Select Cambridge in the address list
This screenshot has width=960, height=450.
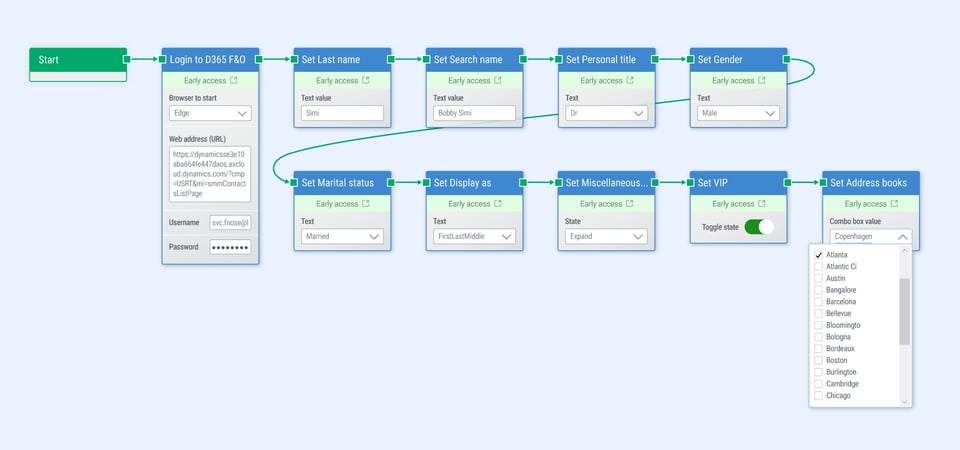842,384
